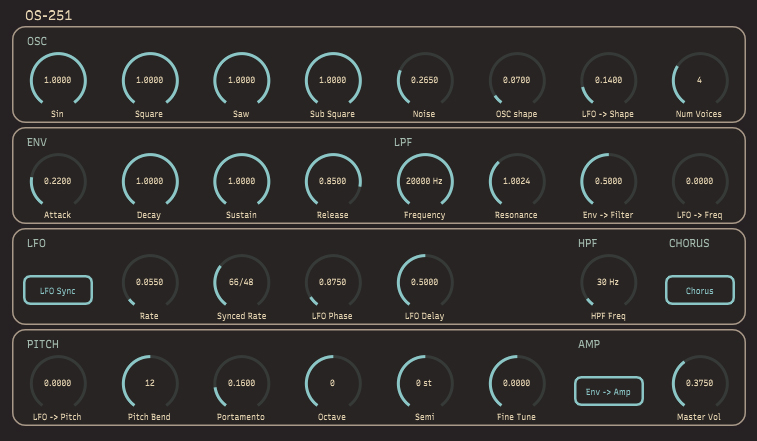757x441 pixels.
Task: Toggle the Env -> Amp button
Action: click(x=608, y=391)
